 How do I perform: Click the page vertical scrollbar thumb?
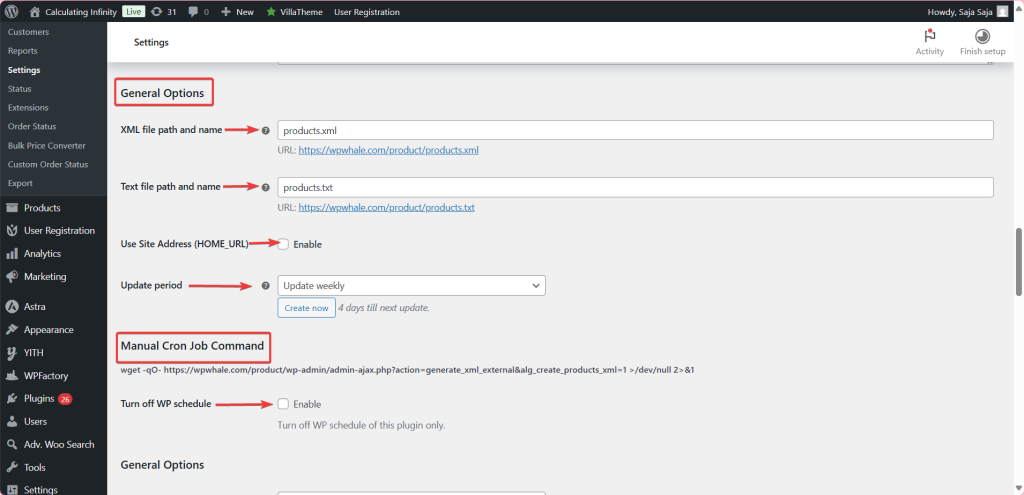coord(1019,261)
